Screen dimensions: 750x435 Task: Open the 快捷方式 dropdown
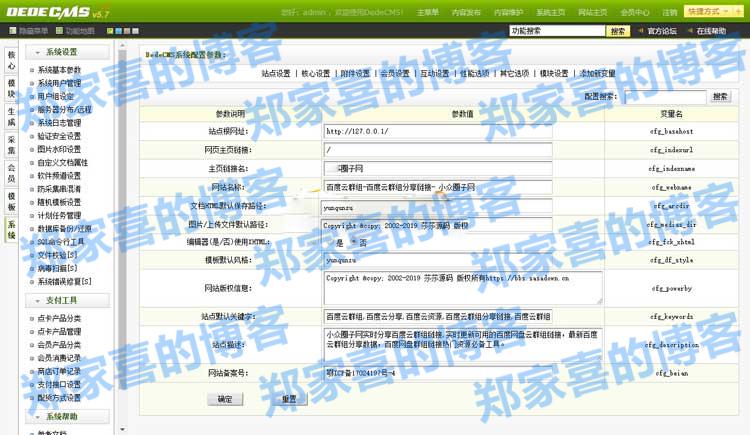[708, 11]
